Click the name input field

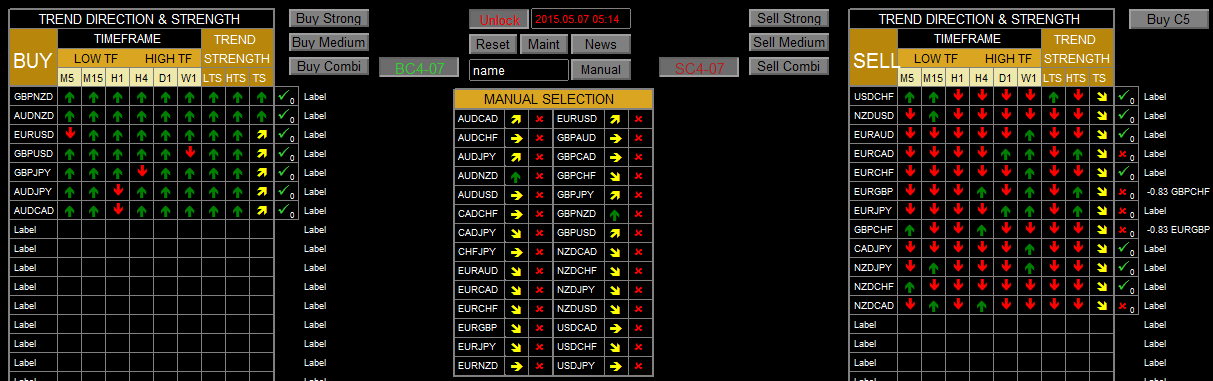pyautogui.click(x=518, y=70)
